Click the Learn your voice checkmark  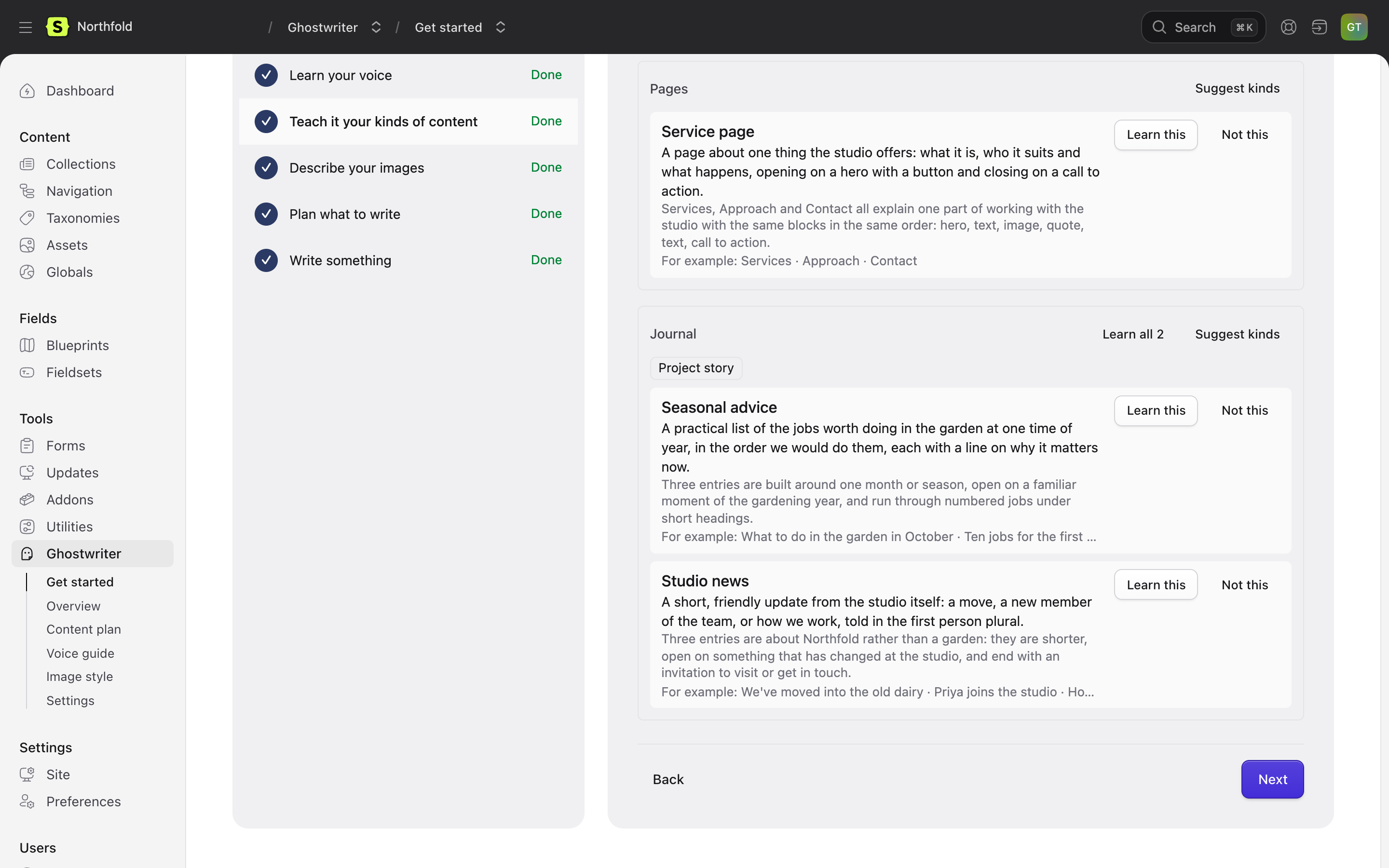[x=266, y=75]
